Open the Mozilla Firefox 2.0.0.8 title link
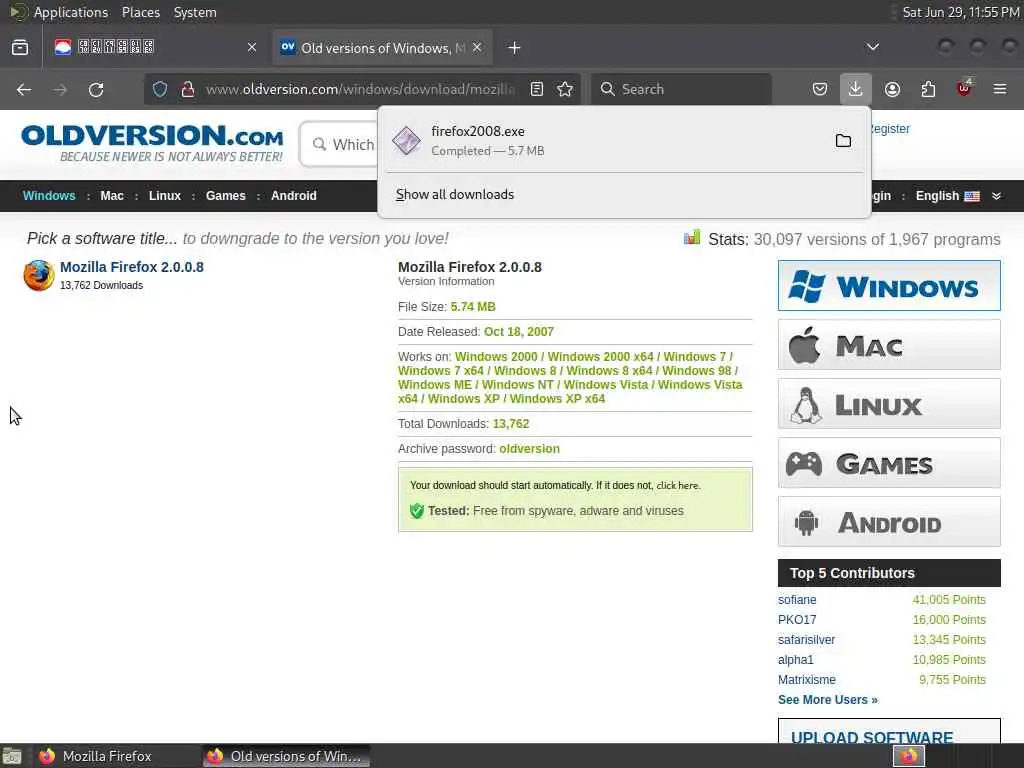1024x768 pixels. (132, 267)
